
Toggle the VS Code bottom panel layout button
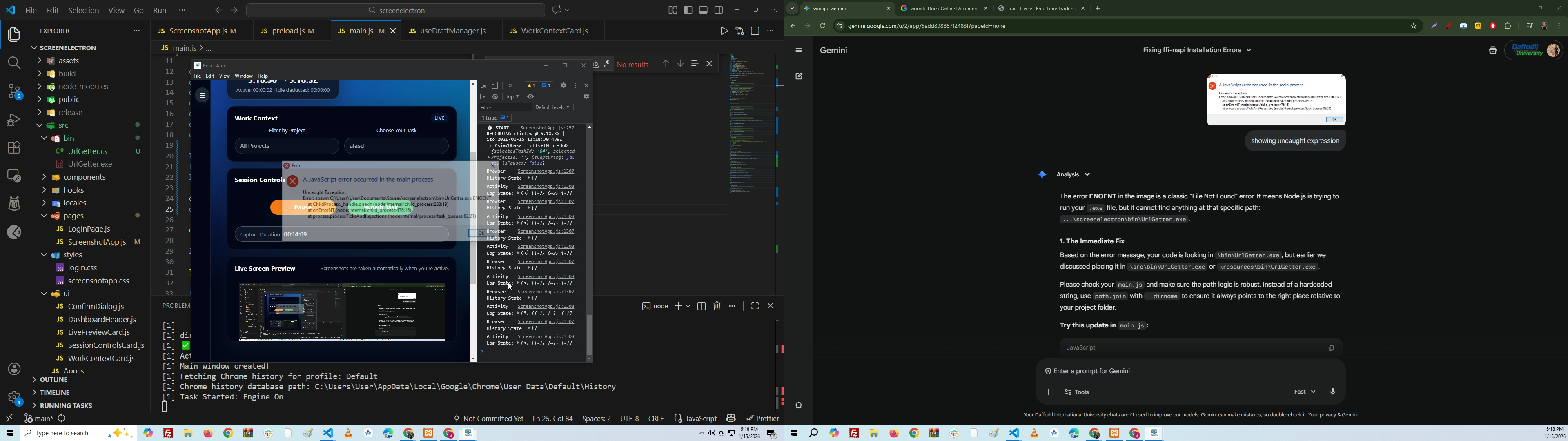point(704,10)
